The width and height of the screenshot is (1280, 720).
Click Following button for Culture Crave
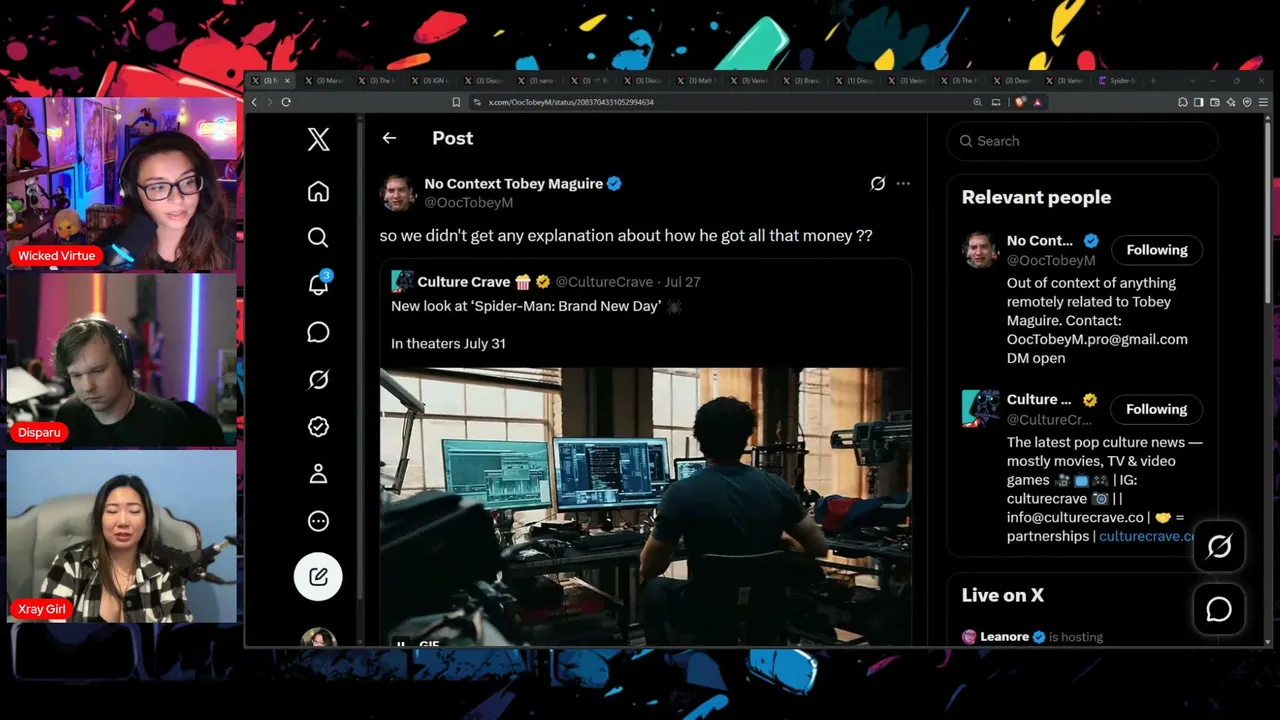1157,409
